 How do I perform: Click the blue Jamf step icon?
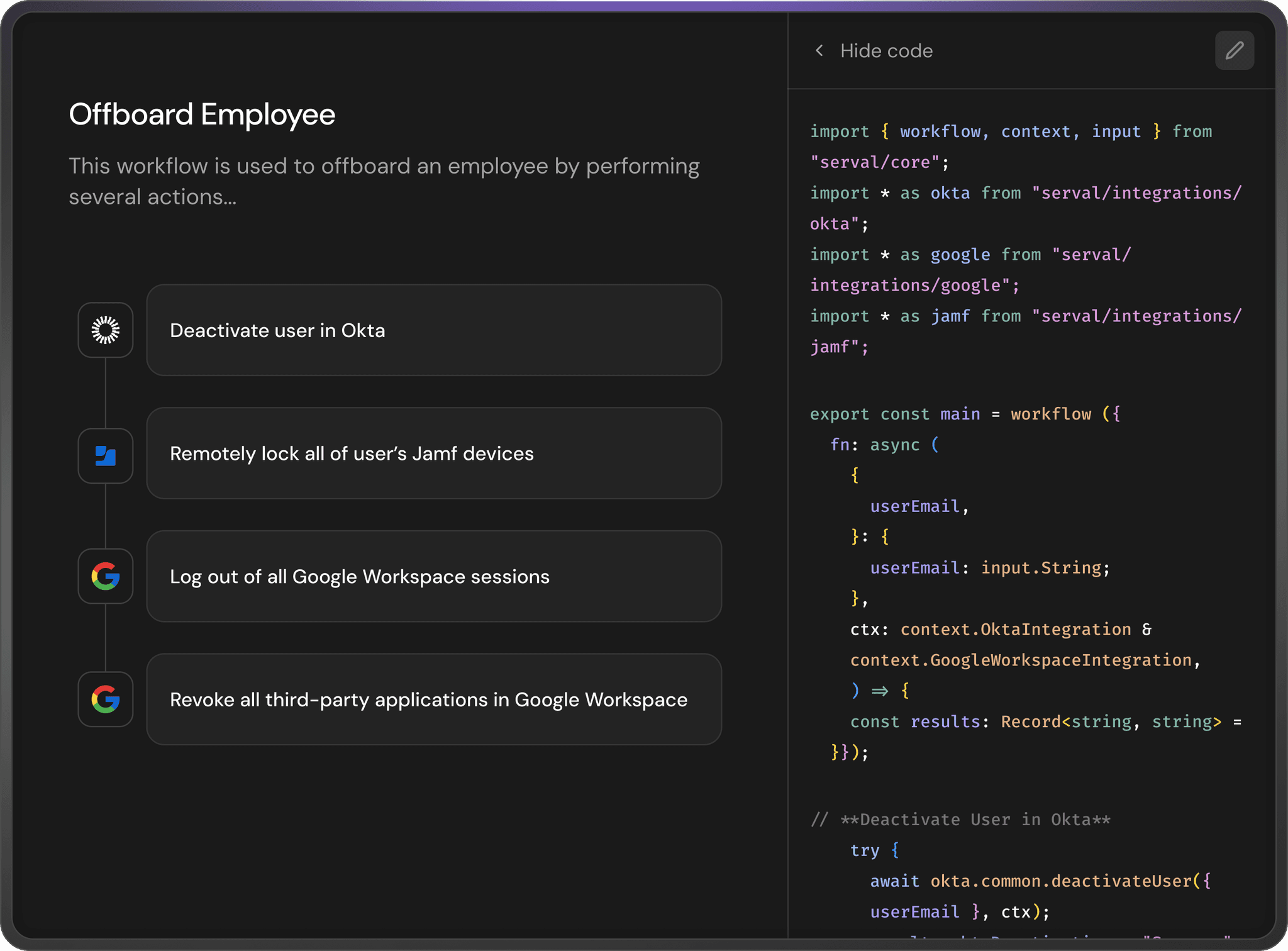coord(106,456)
